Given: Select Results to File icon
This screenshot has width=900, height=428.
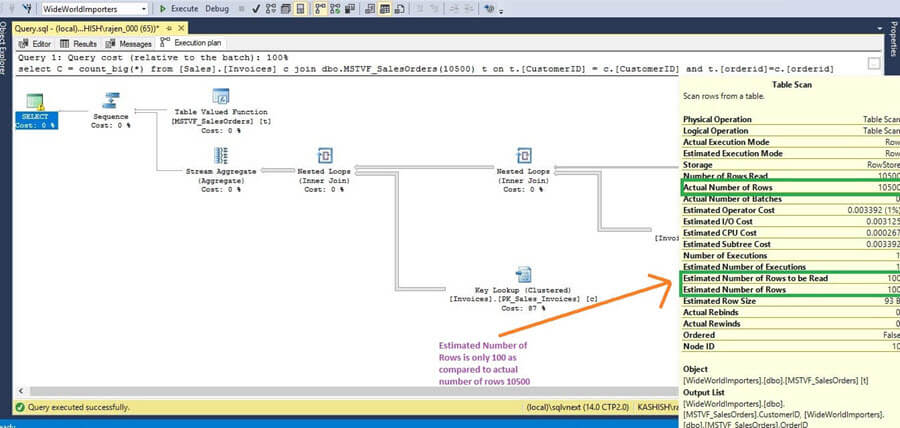Looking at the screenshot, I should click(399, 9).
